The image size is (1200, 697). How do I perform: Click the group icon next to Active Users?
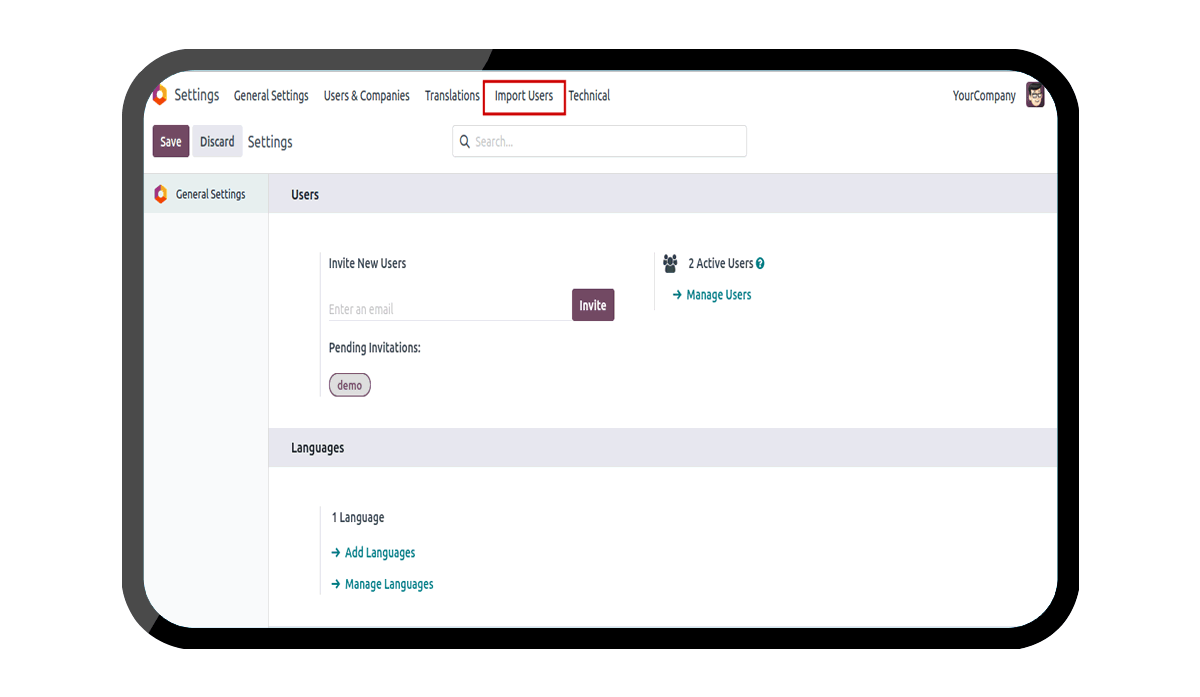[x=670, y=264]
